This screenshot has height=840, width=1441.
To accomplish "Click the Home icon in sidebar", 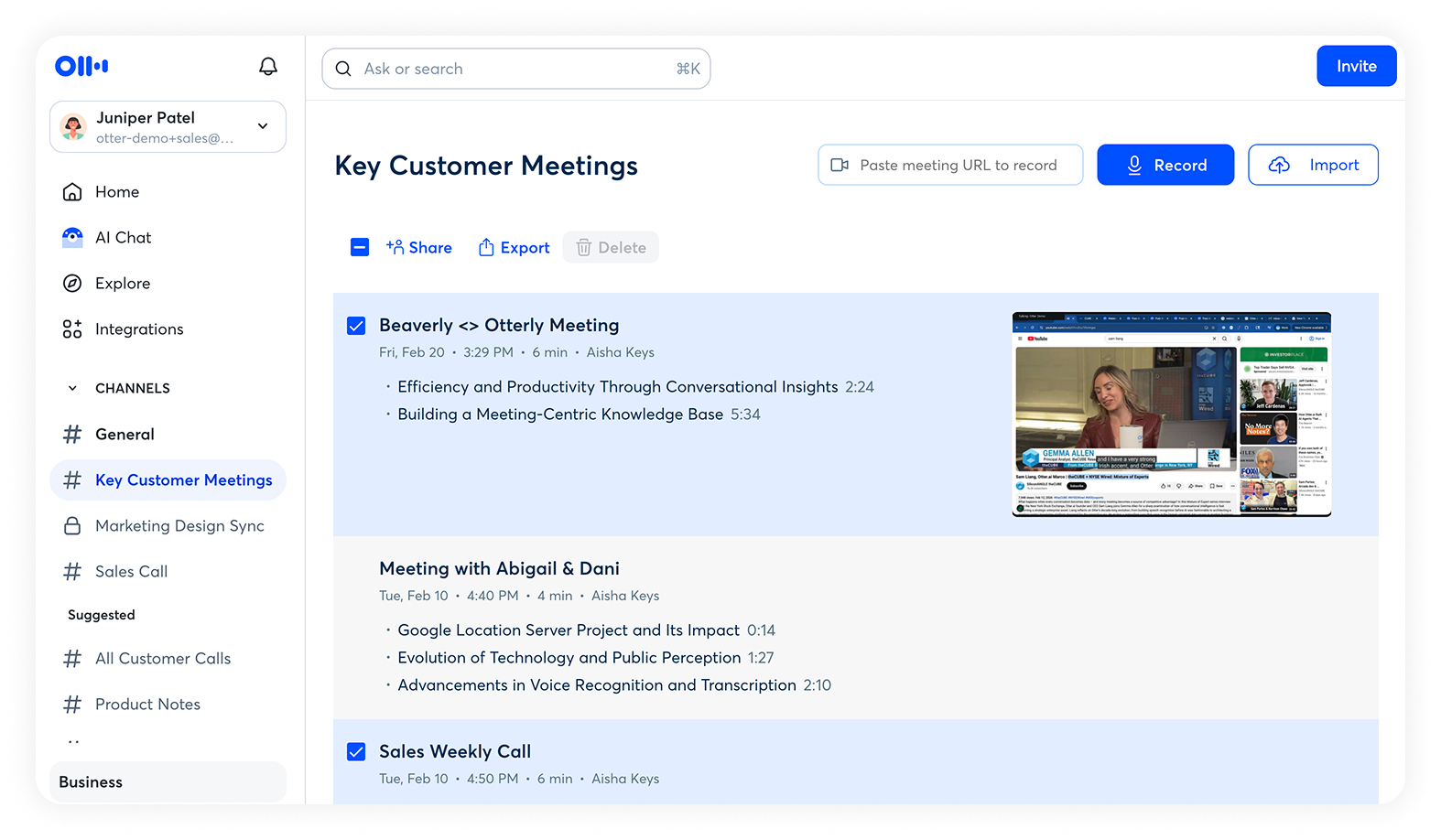I will (72, 192).
